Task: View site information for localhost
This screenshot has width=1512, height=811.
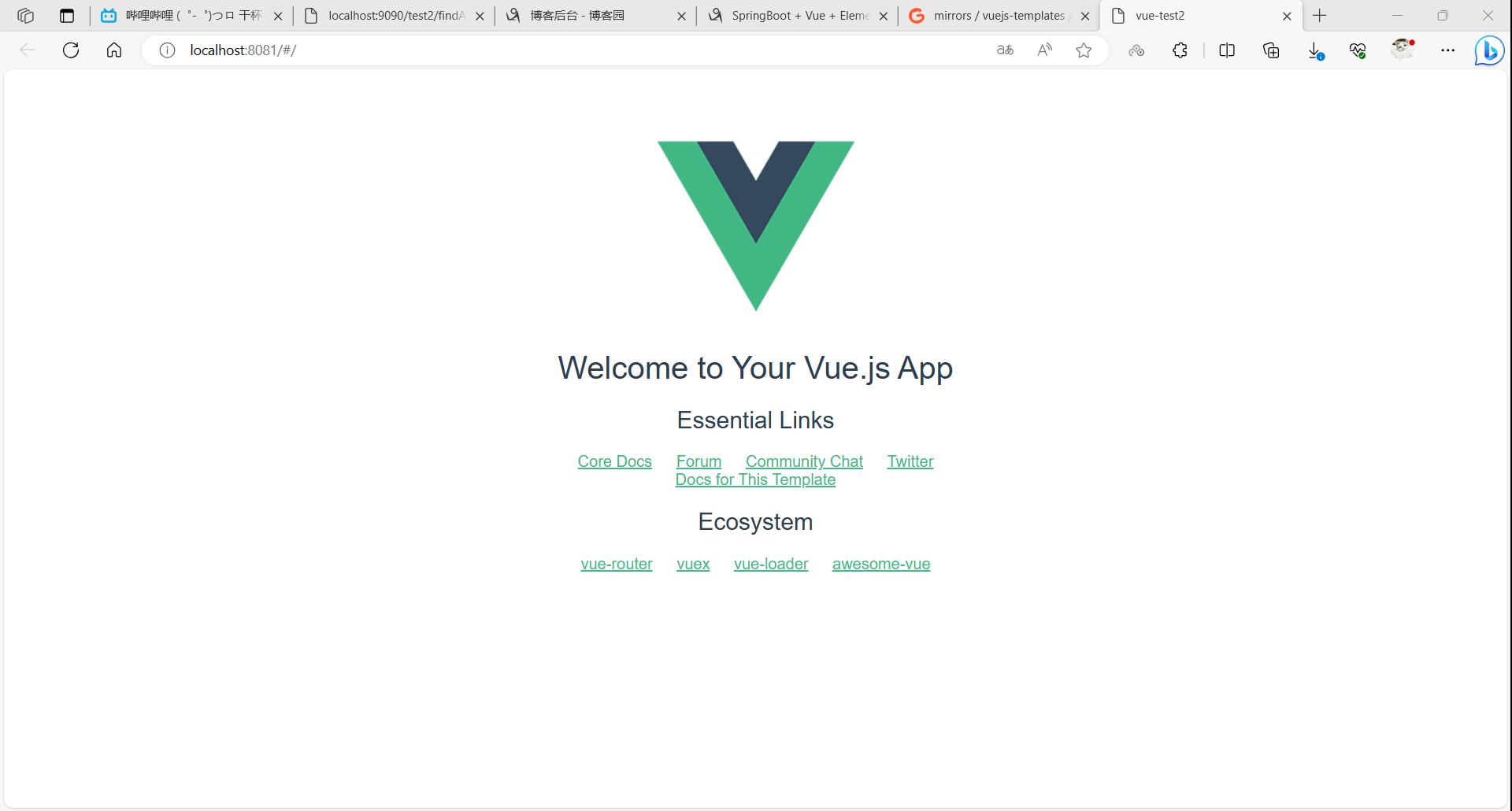Action: click(x=167, y=50)
